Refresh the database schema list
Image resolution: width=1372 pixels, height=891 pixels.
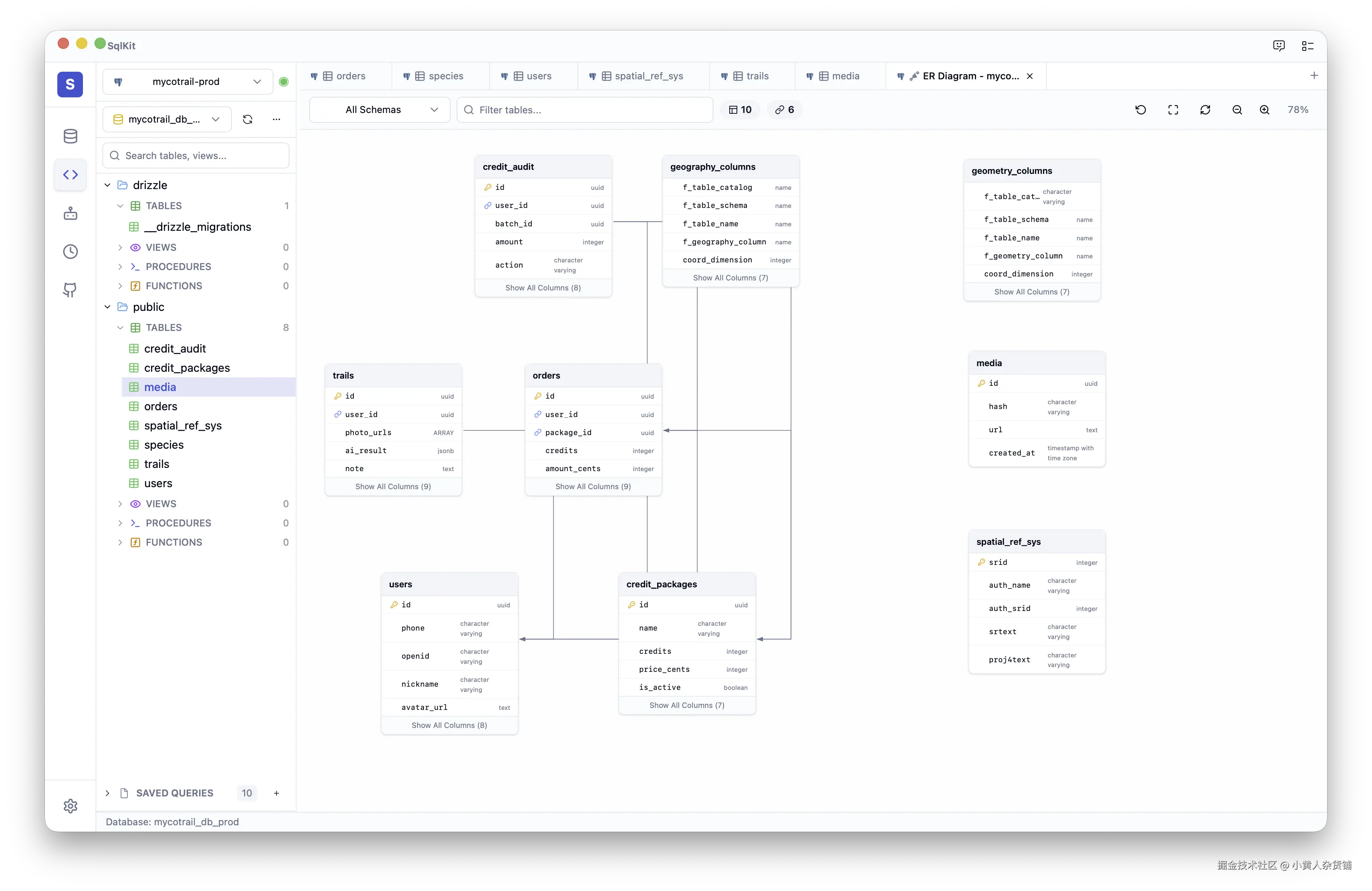click(x=248, y=119)
